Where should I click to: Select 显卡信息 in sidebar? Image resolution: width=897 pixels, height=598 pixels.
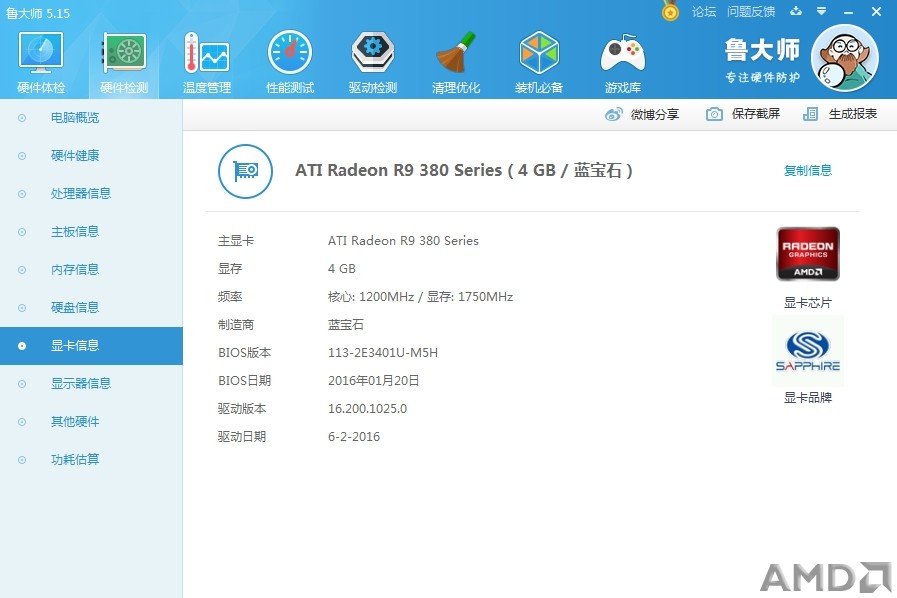(x=92, y=346)
